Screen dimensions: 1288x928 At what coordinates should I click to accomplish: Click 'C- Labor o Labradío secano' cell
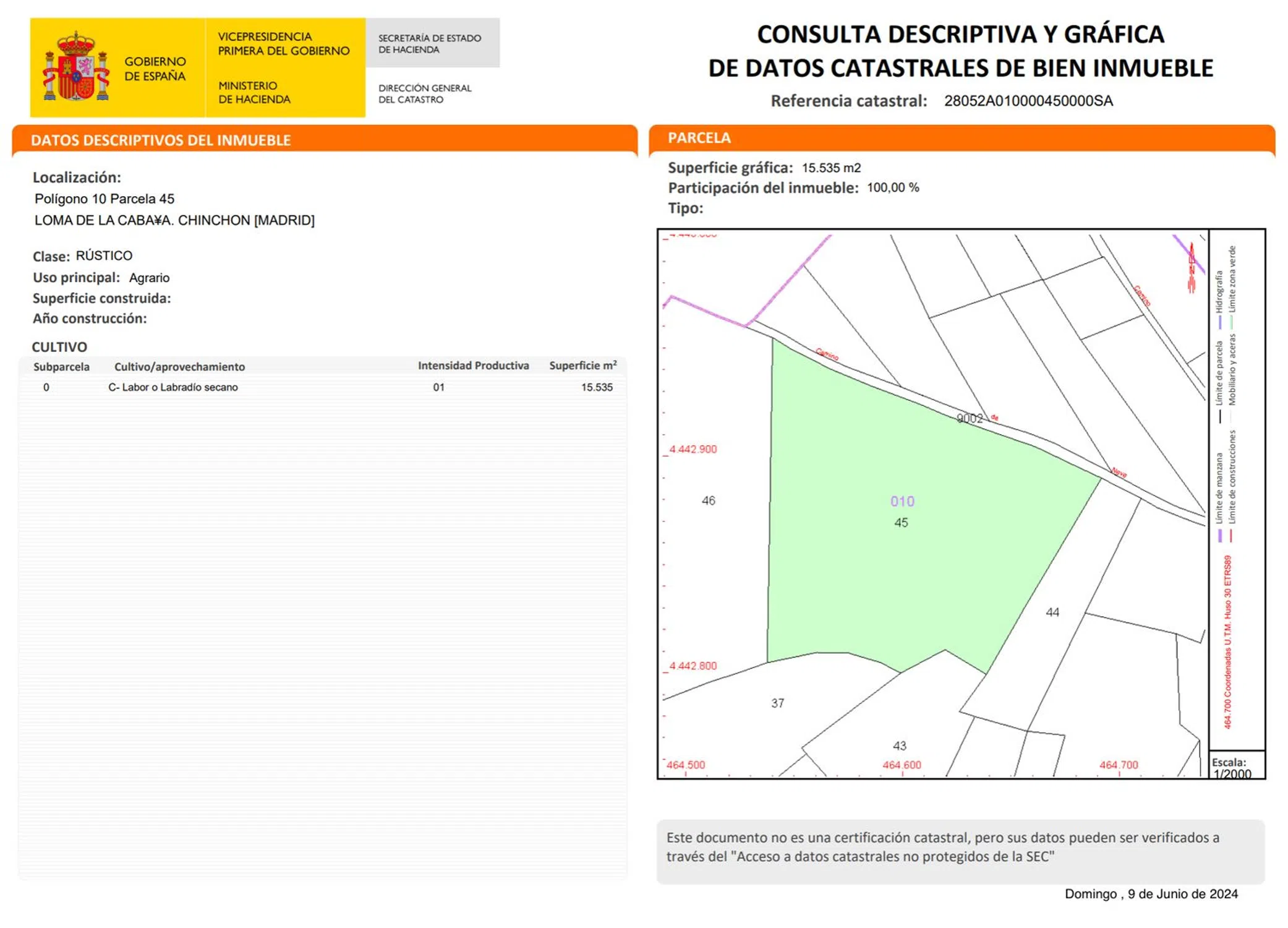pos(173,387)
